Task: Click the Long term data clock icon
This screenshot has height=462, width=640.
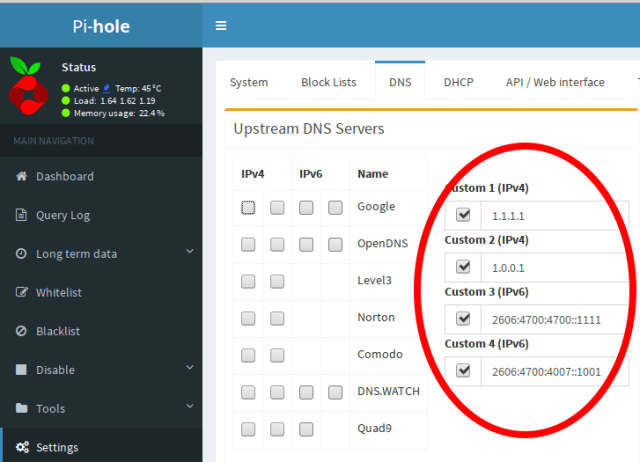Action: tap(21, 254)
